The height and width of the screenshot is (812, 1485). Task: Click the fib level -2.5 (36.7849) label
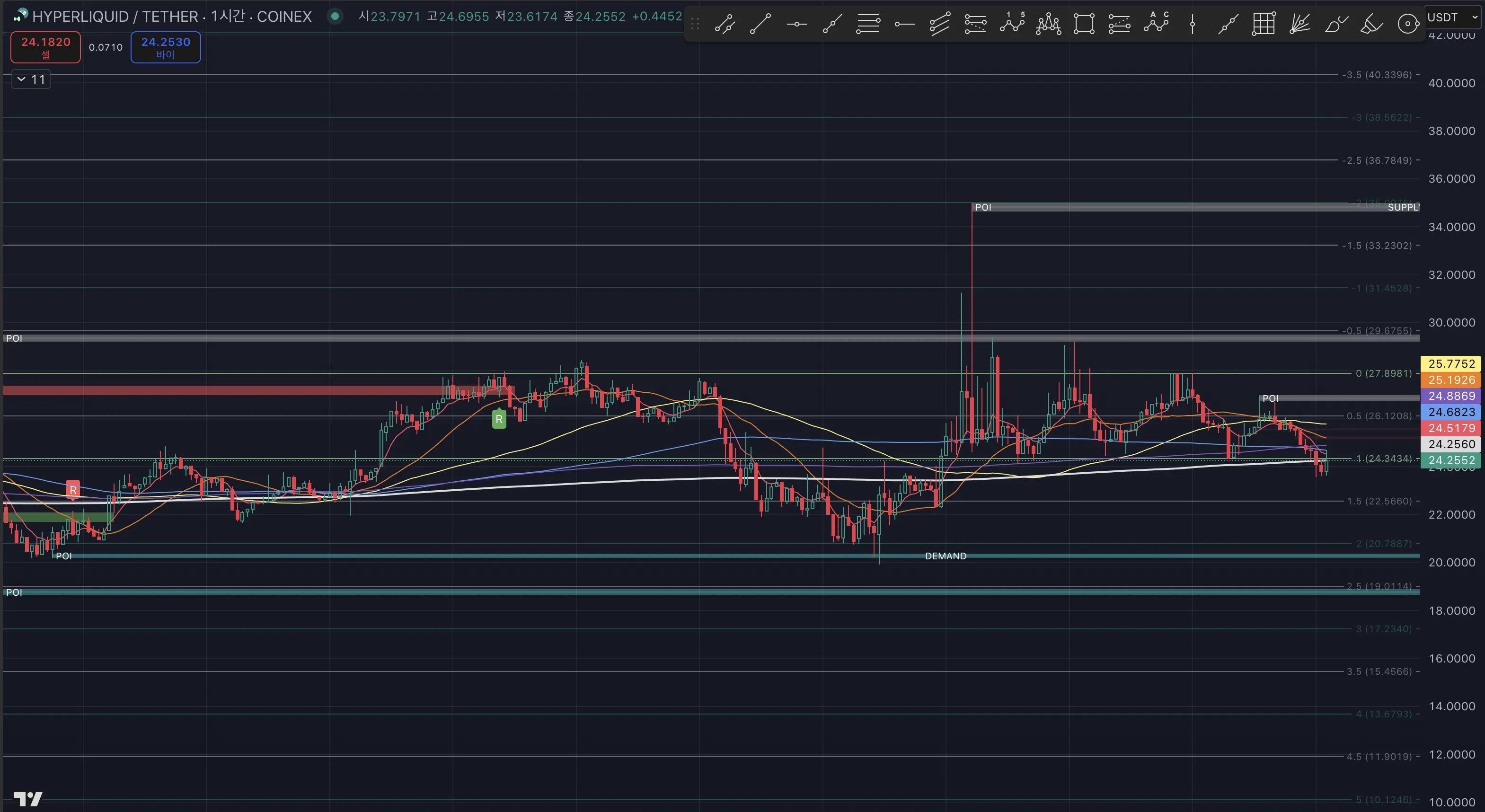click(1377, 160)
